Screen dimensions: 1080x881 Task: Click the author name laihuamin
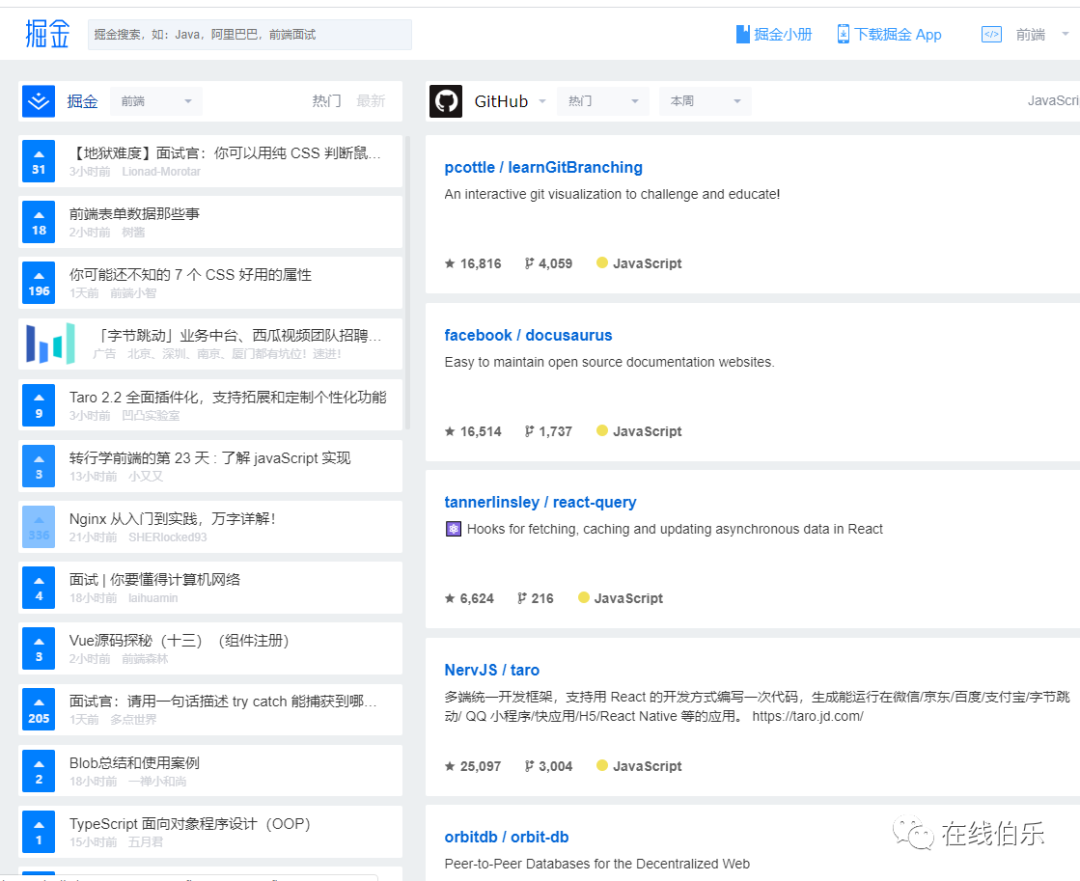(x=153, y=598)
